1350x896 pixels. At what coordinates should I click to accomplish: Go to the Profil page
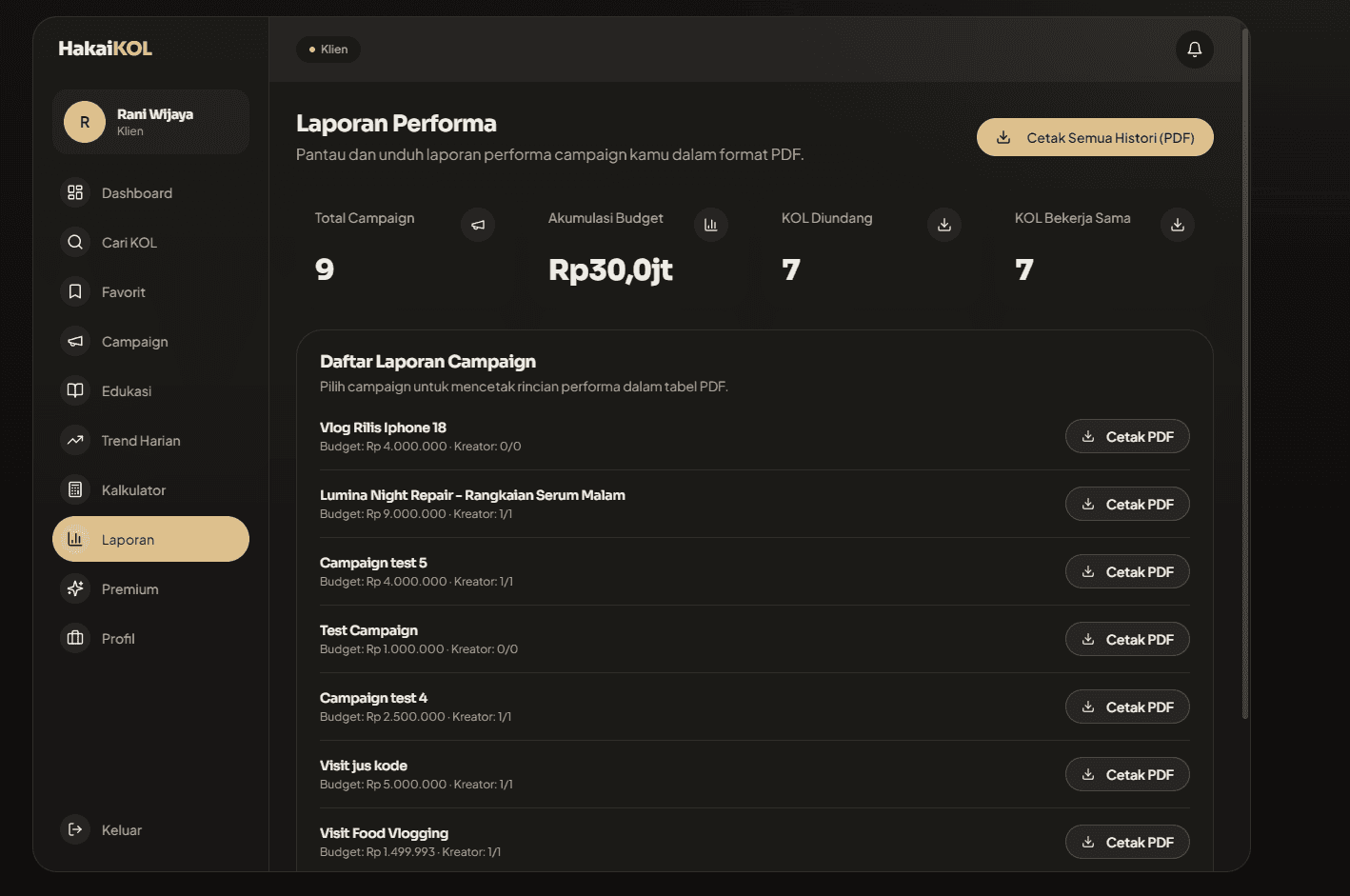(150, 638)
